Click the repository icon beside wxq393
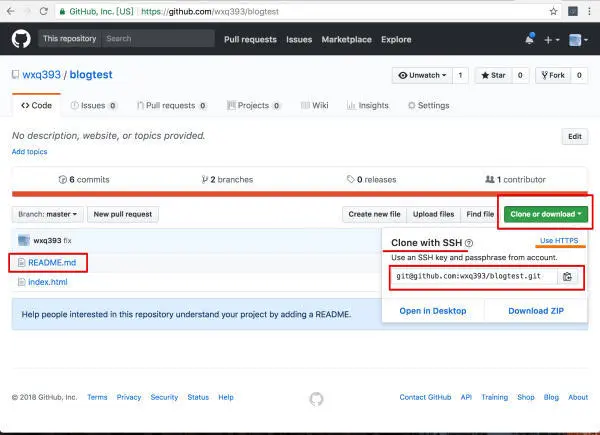This screenshot has height=435, width=600. click(15, 74)
